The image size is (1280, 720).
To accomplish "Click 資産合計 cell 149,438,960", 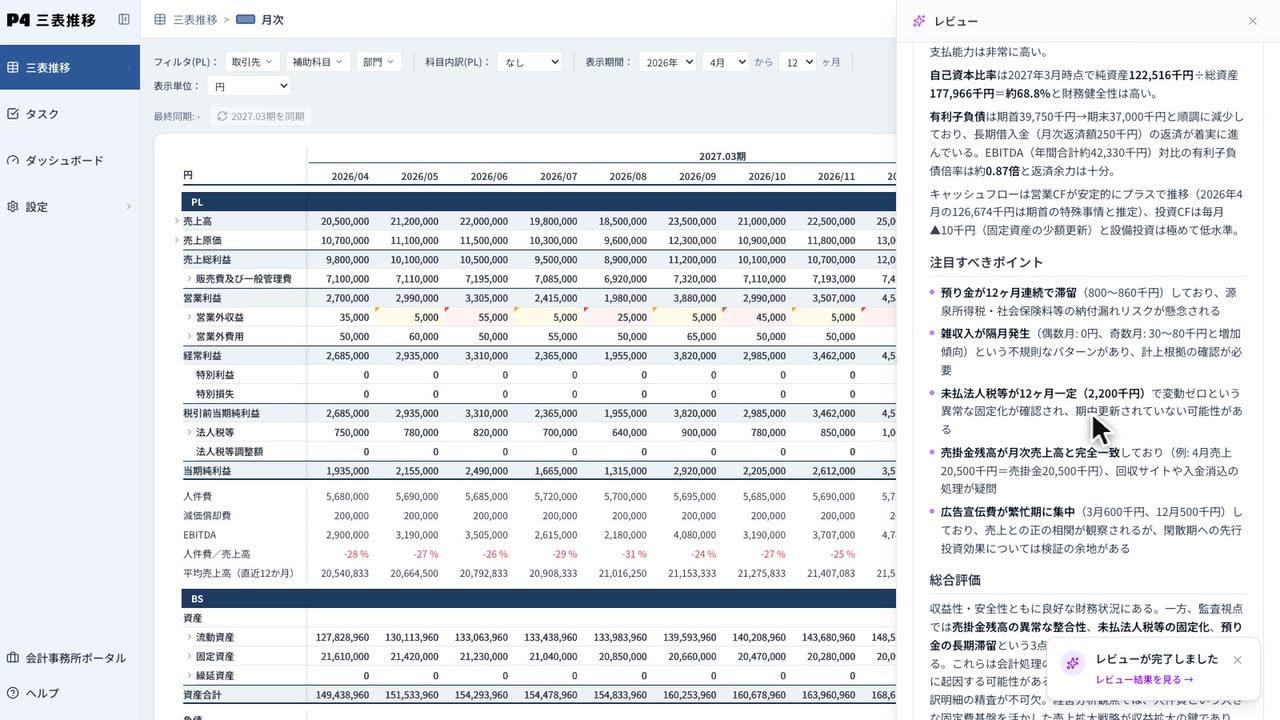I will (x=342, y=695).
